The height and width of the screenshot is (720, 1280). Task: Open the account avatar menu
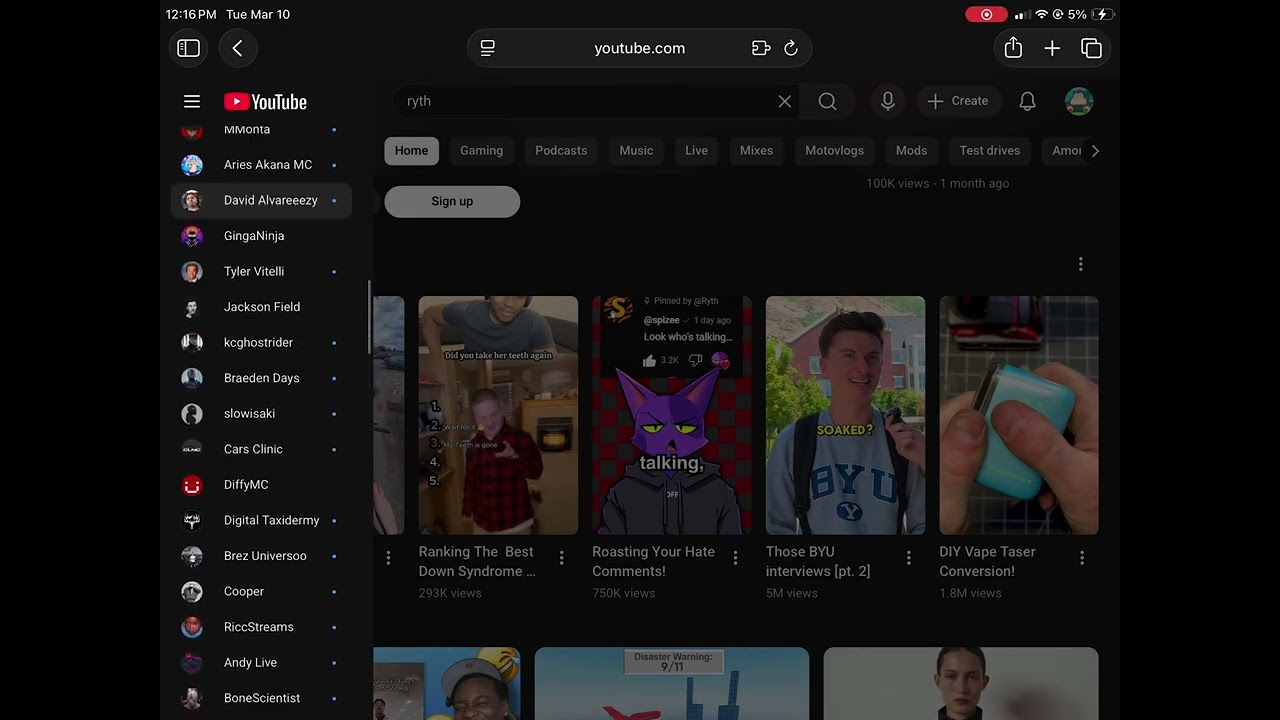1079,101
